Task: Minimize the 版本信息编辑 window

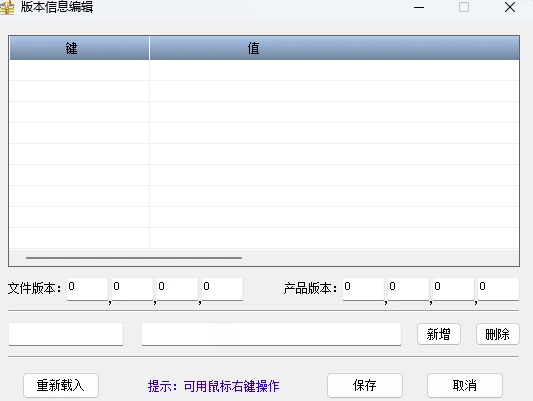Action: coord(419,7)
